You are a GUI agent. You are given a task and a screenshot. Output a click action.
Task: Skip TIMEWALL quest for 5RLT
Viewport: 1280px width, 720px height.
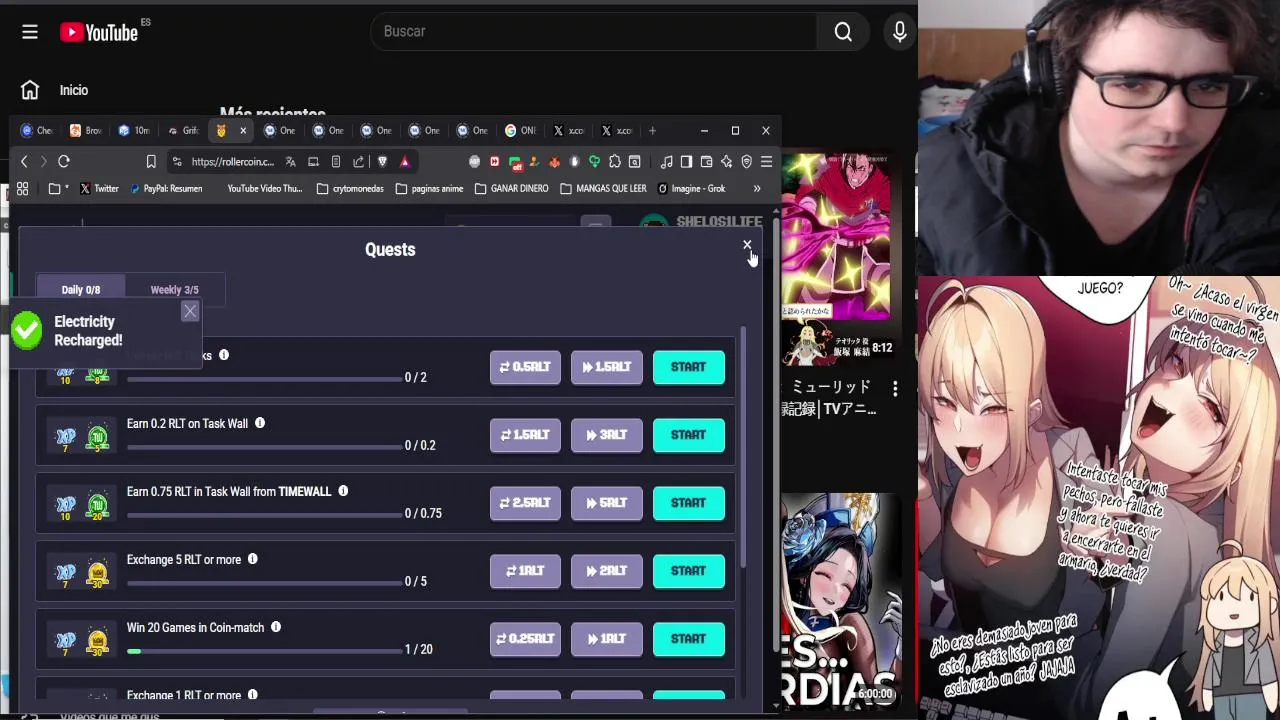[607, 503]
